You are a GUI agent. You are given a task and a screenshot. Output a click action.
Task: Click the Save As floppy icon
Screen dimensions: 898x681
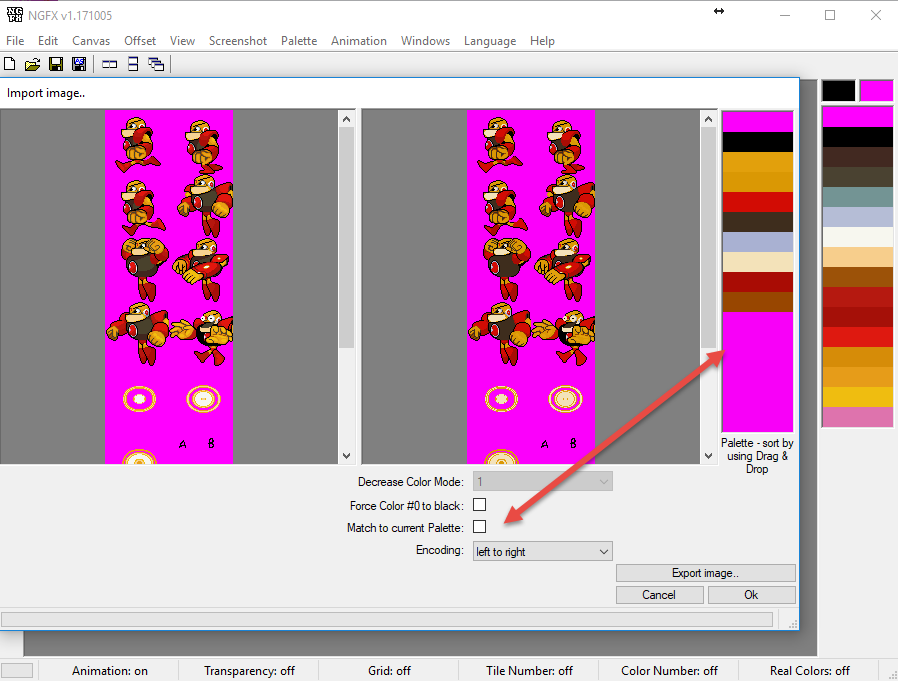tap(79, 64)
